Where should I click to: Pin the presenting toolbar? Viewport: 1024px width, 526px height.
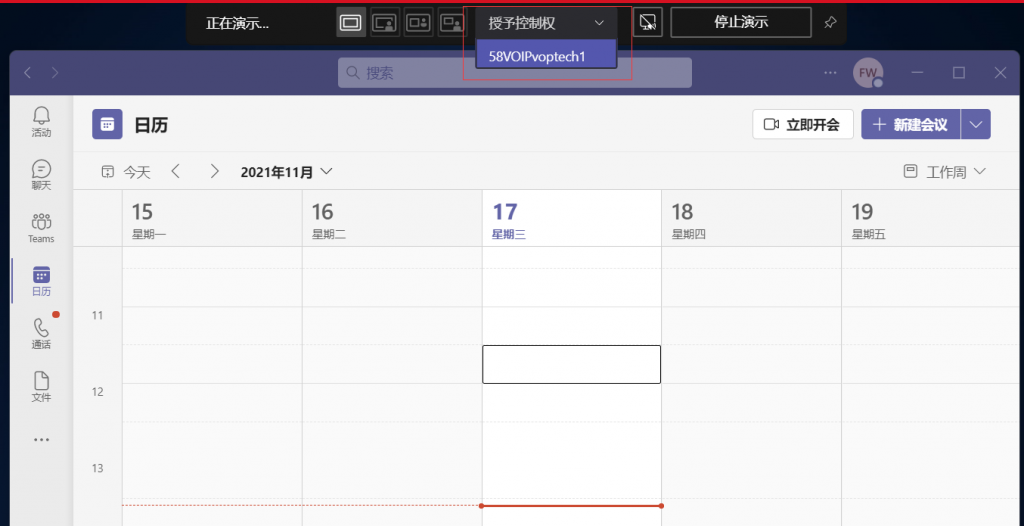(x=829, y=23)
